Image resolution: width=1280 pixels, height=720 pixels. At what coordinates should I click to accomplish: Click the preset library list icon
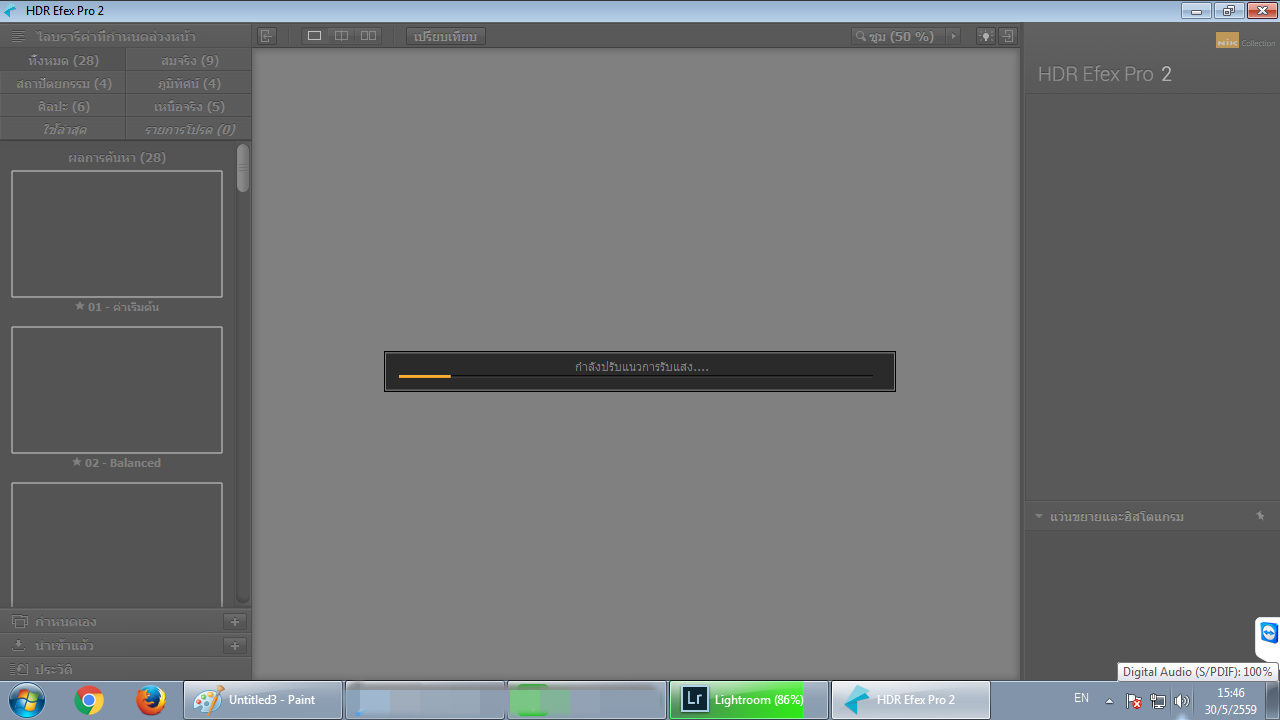pos(18,36)
